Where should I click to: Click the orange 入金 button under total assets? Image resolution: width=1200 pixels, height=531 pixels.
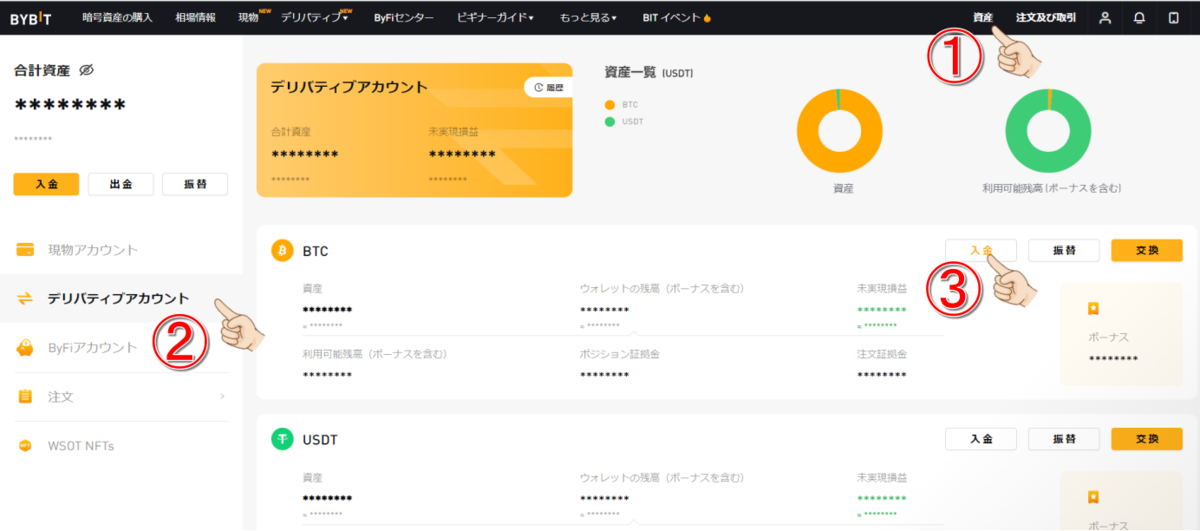click(47, 184)
